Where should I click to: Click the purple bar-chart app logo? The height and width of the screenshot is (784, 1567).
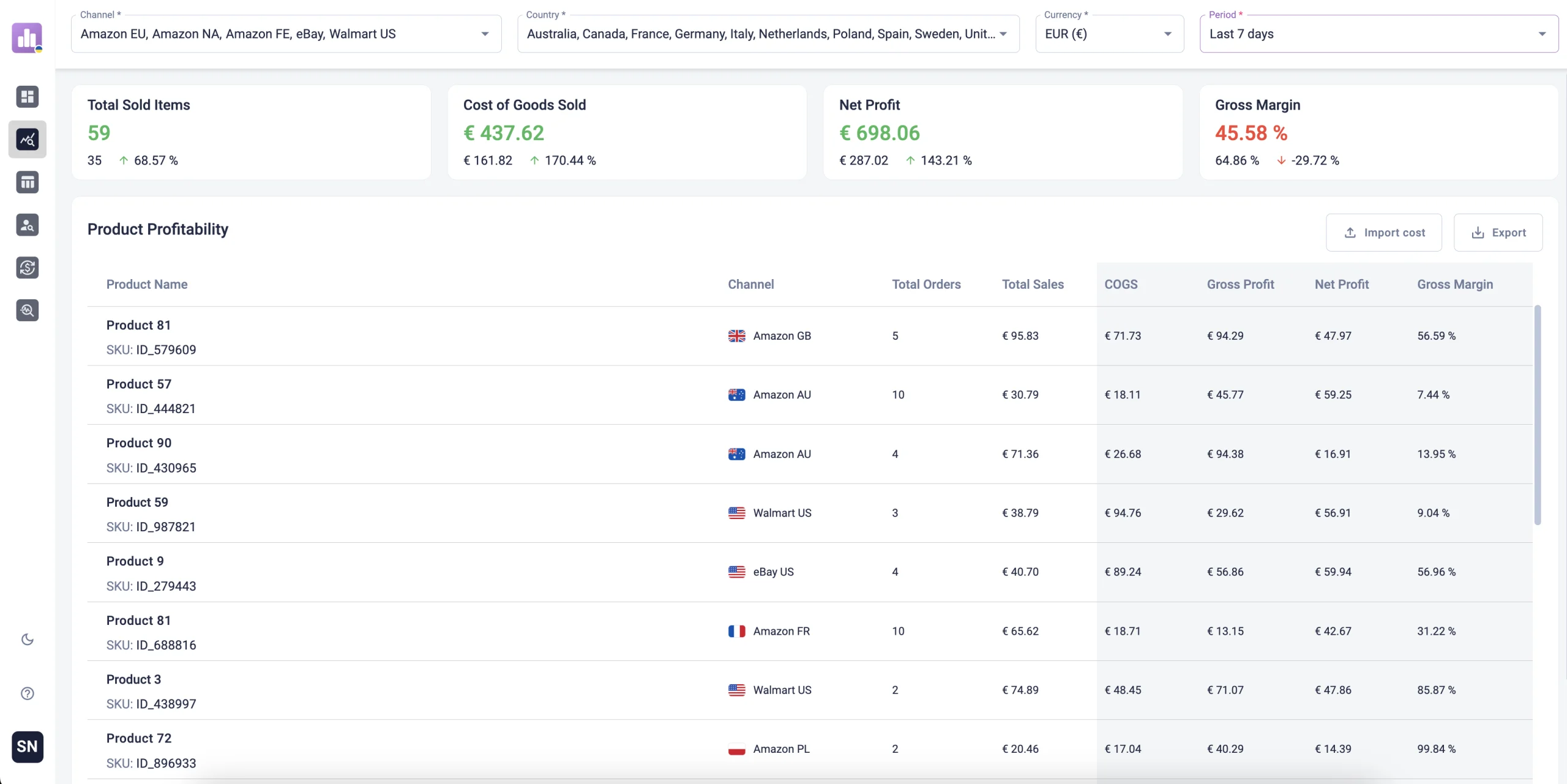[27, 38]
